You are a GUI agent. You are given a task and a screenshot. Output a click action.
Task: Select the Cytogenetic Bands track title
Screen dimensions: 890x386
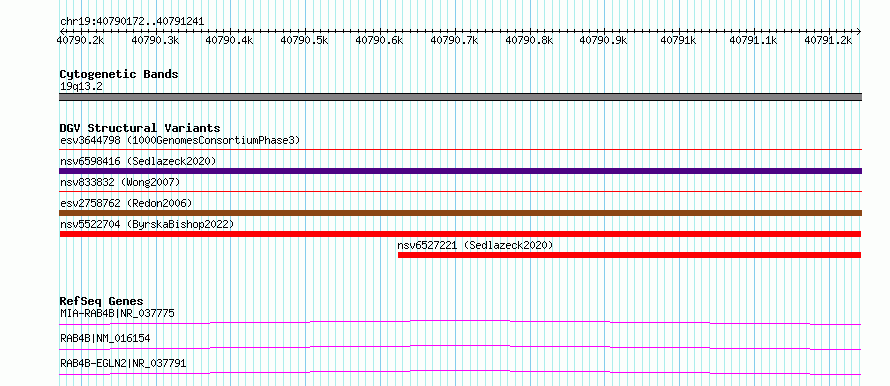coord(119,74)
